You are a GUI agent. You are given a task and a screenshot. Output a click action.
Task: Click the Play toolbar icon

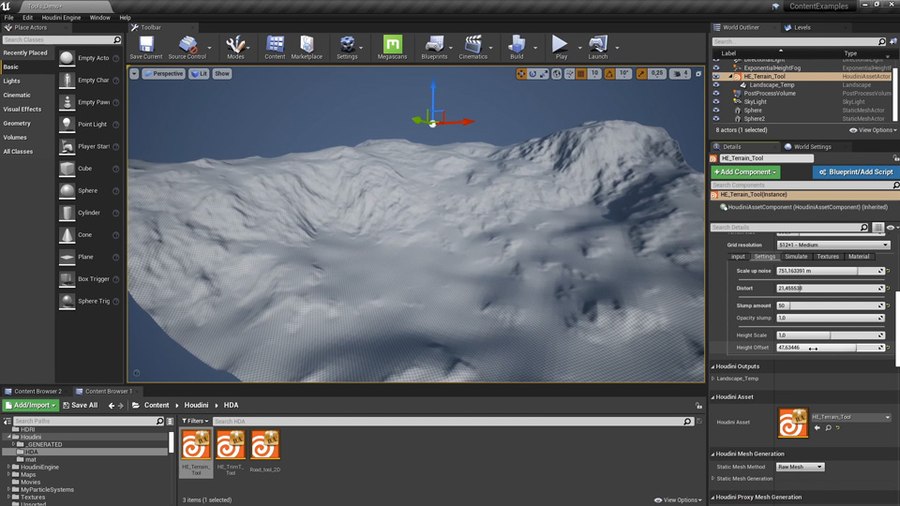[560, 47]
